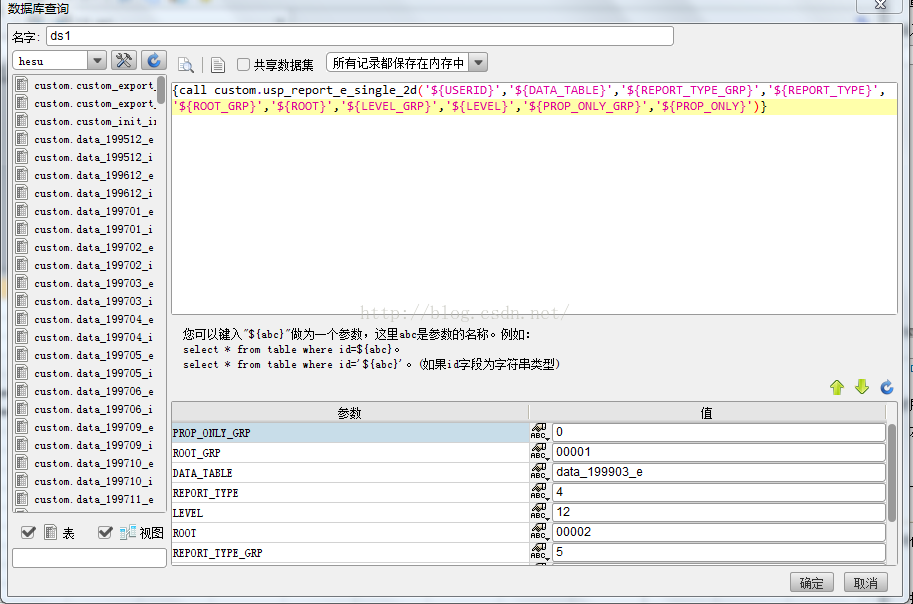Change value type icon for REPORT_TYPE_GRP
913x604 pixels.
[539, 552]
